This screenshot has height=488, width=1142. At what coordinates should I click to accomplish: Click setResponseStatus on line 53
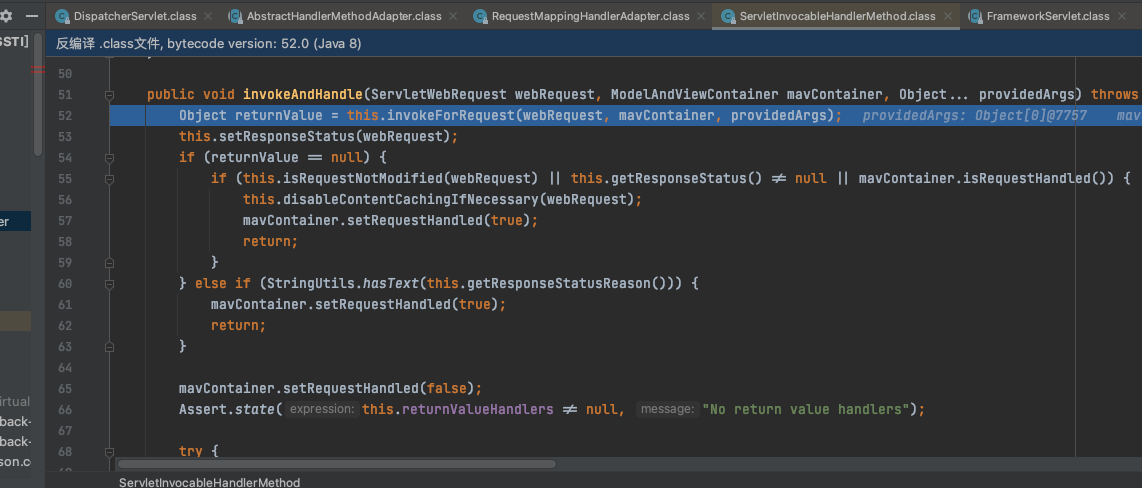[283, 137]
